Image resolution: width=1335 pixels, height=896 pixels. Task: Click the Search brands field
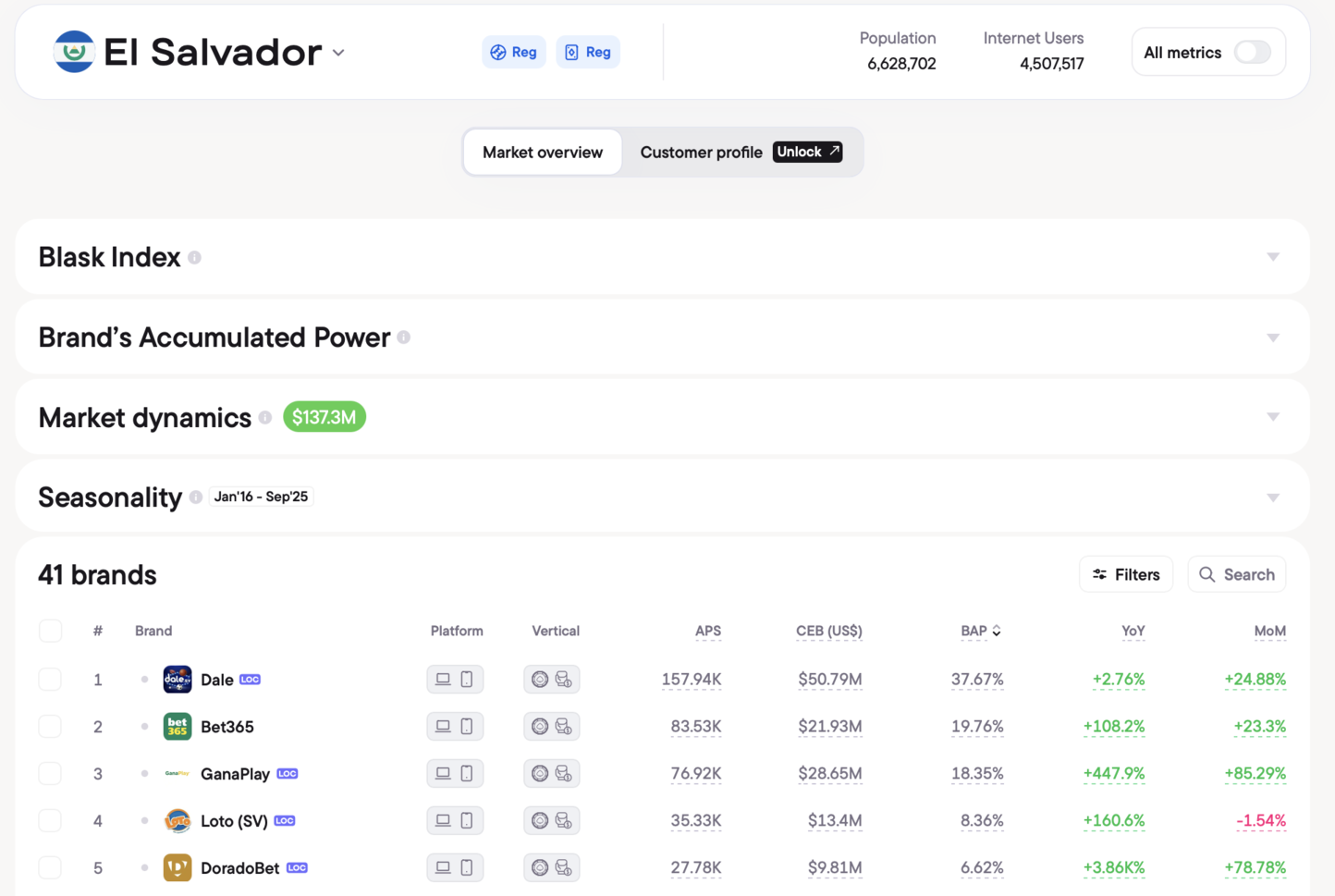click(1236, 574)
